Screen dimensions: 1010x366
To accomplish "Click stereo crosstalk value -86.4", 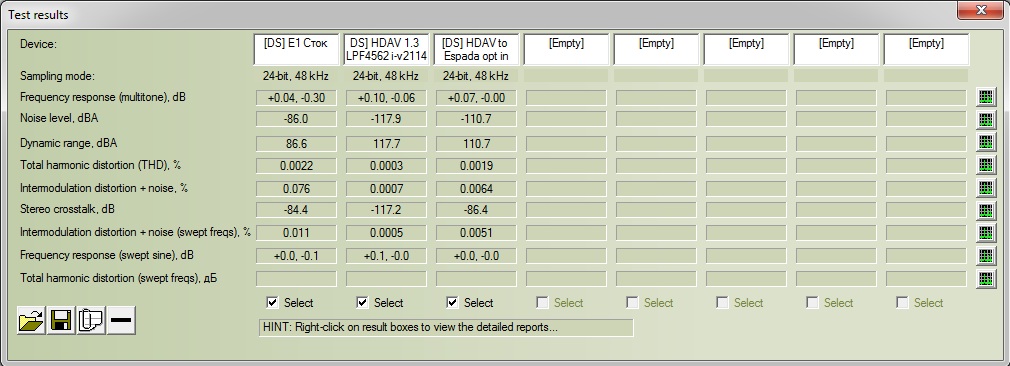I will (x=476, y=210).
